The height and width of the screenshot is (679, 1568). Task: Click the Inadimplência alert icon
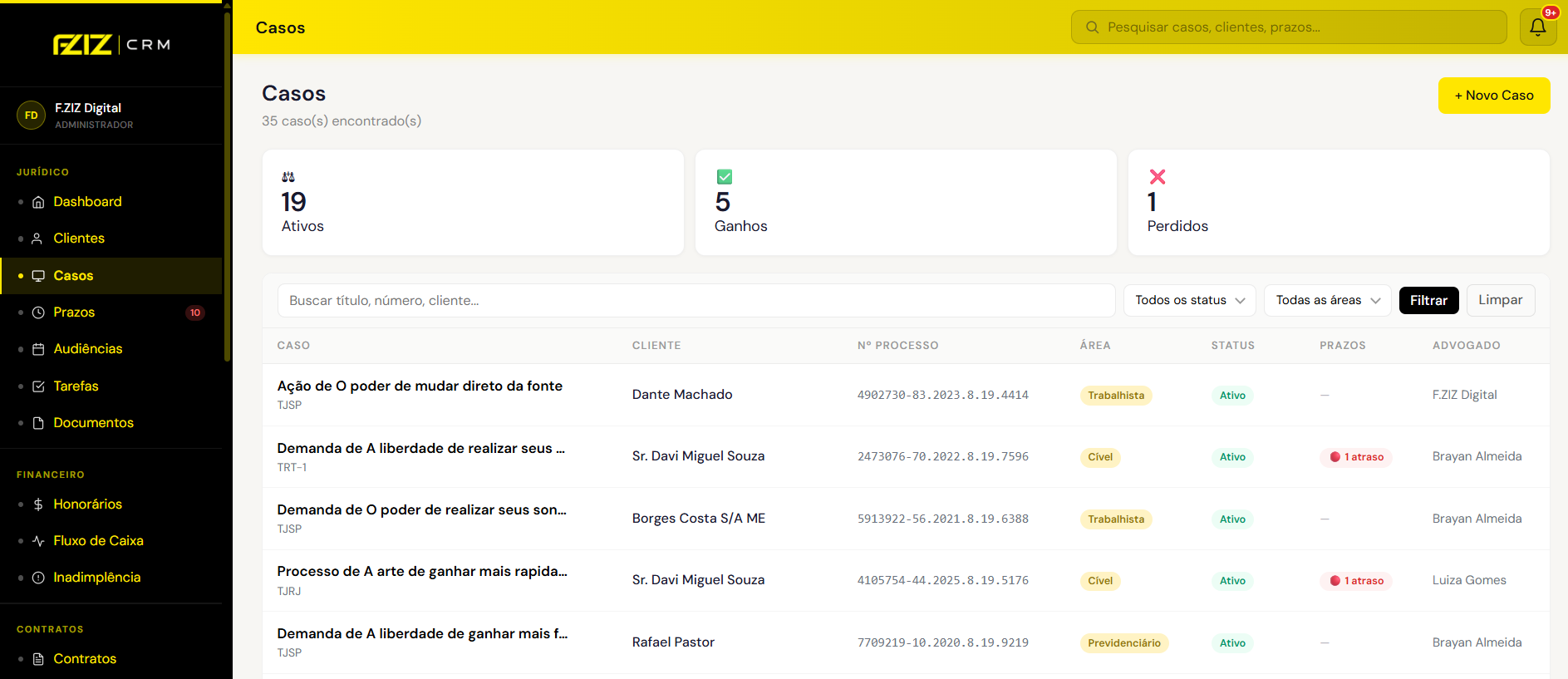[x=38, y=578]
